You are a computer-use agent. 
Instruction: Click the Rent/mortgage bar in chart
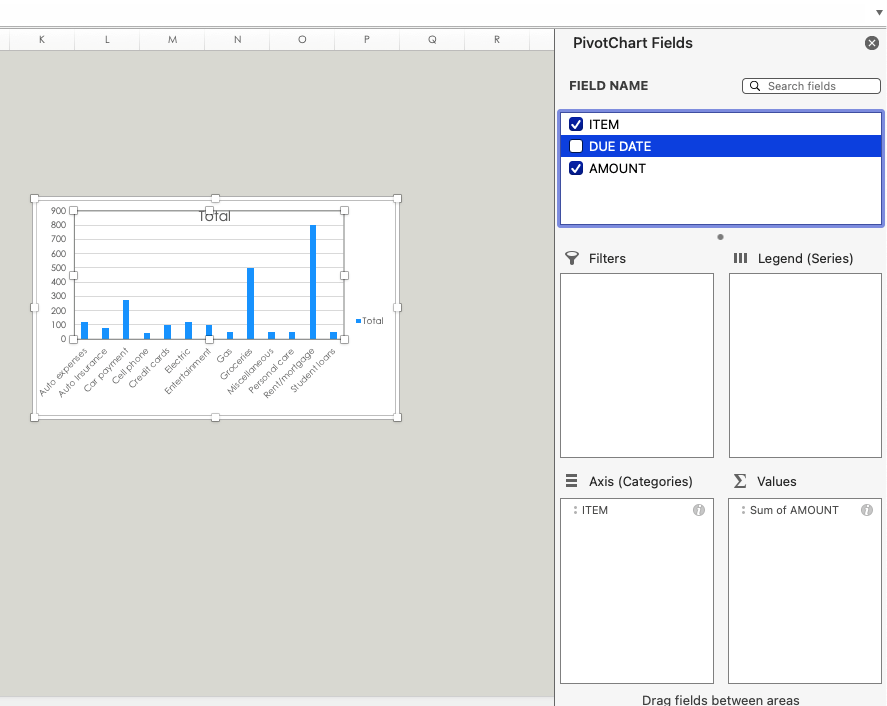tap(313, 282)
